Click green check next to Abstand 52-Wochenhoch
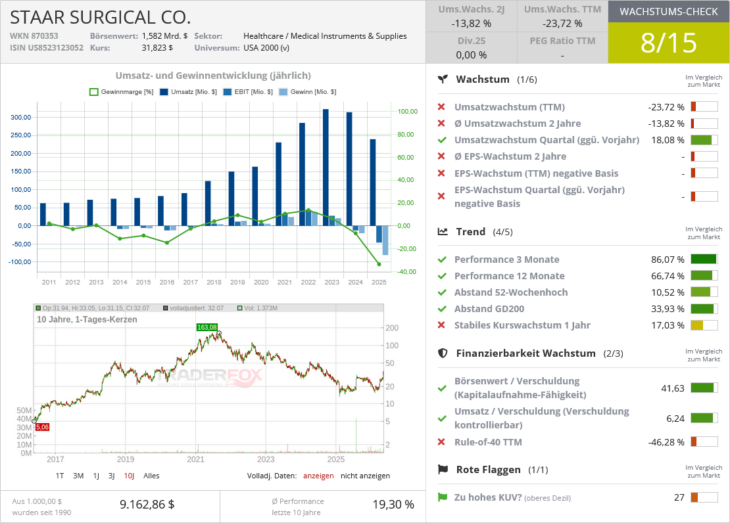The image size is (730, 523). coord(442,292)
